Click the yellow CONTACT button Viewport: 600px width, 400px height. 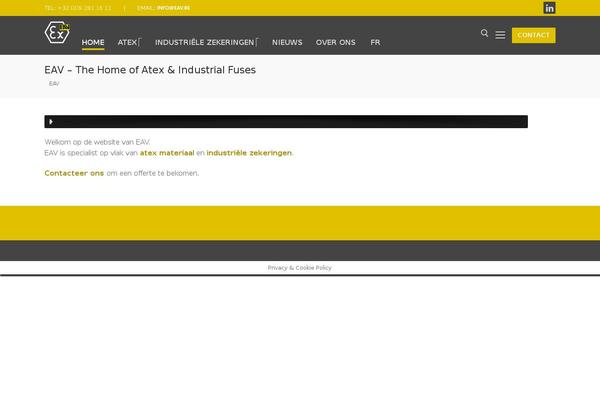(533, 35)
